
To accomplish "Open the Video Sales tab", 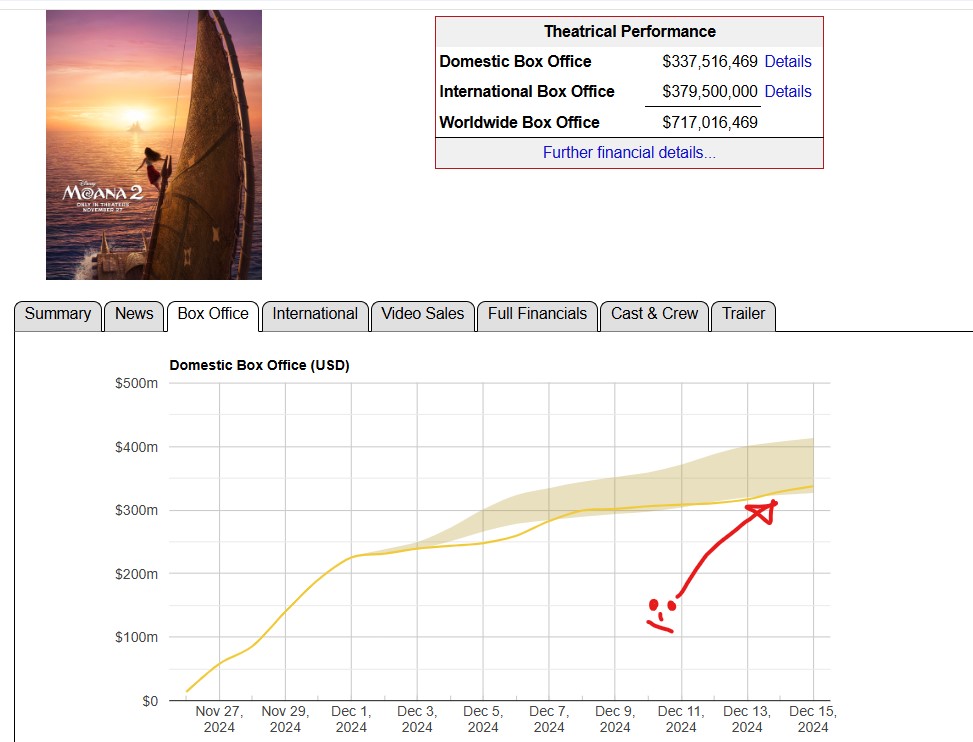I will pyautogui.click(x=423, y=314).
